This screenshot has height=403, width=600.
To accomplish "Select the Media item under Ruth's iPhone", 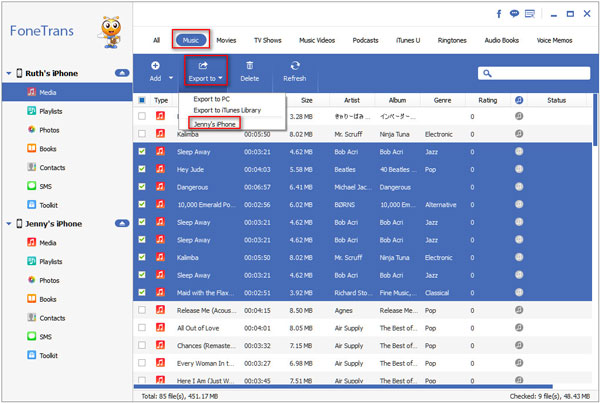I will (67, 92).
